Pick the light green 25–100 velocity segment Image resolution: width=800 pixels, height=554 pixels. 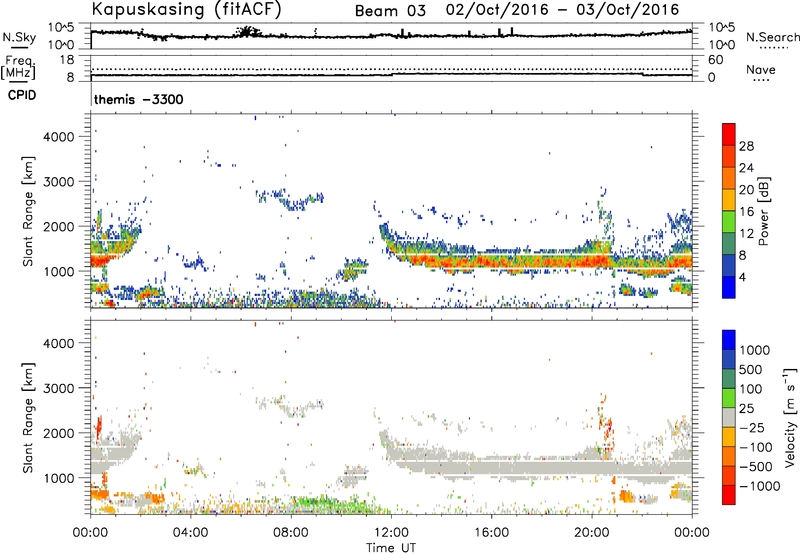[x=729, y=399]
